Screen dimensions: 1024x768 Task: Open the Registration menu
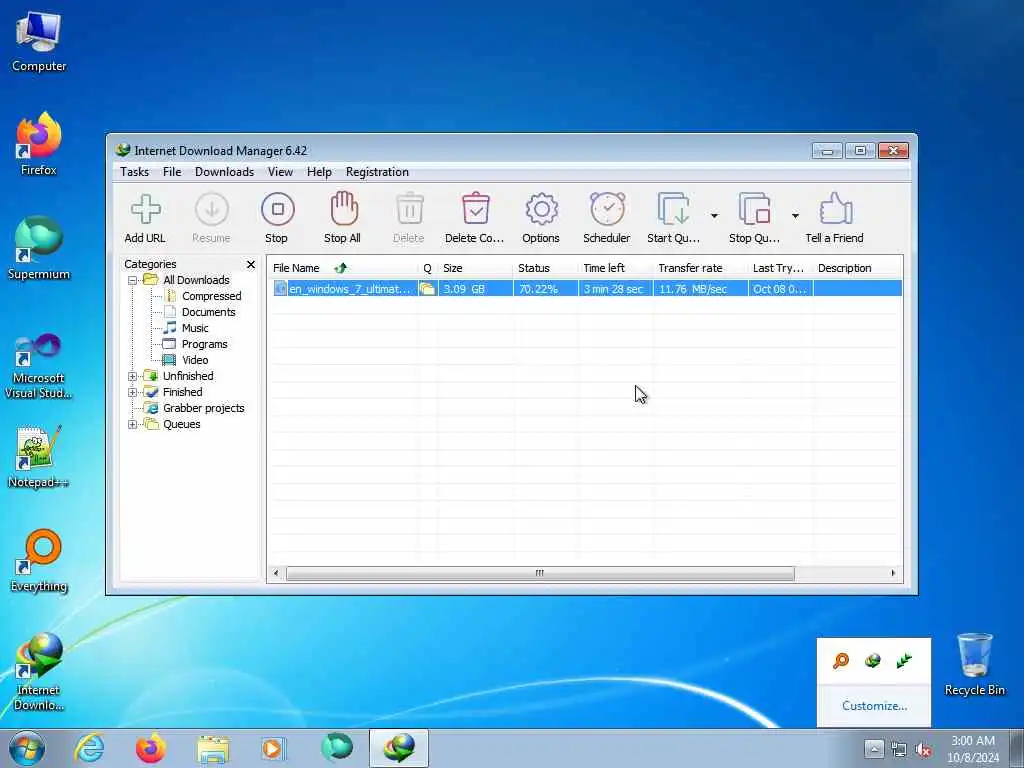pyautogui.click(x=377, y=172)
